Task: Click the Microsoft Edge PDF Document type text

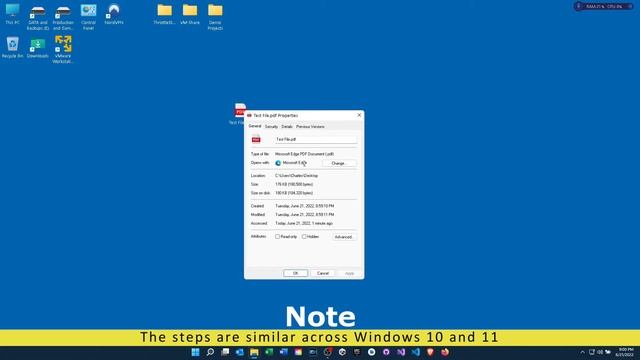Action: [304, 154]
